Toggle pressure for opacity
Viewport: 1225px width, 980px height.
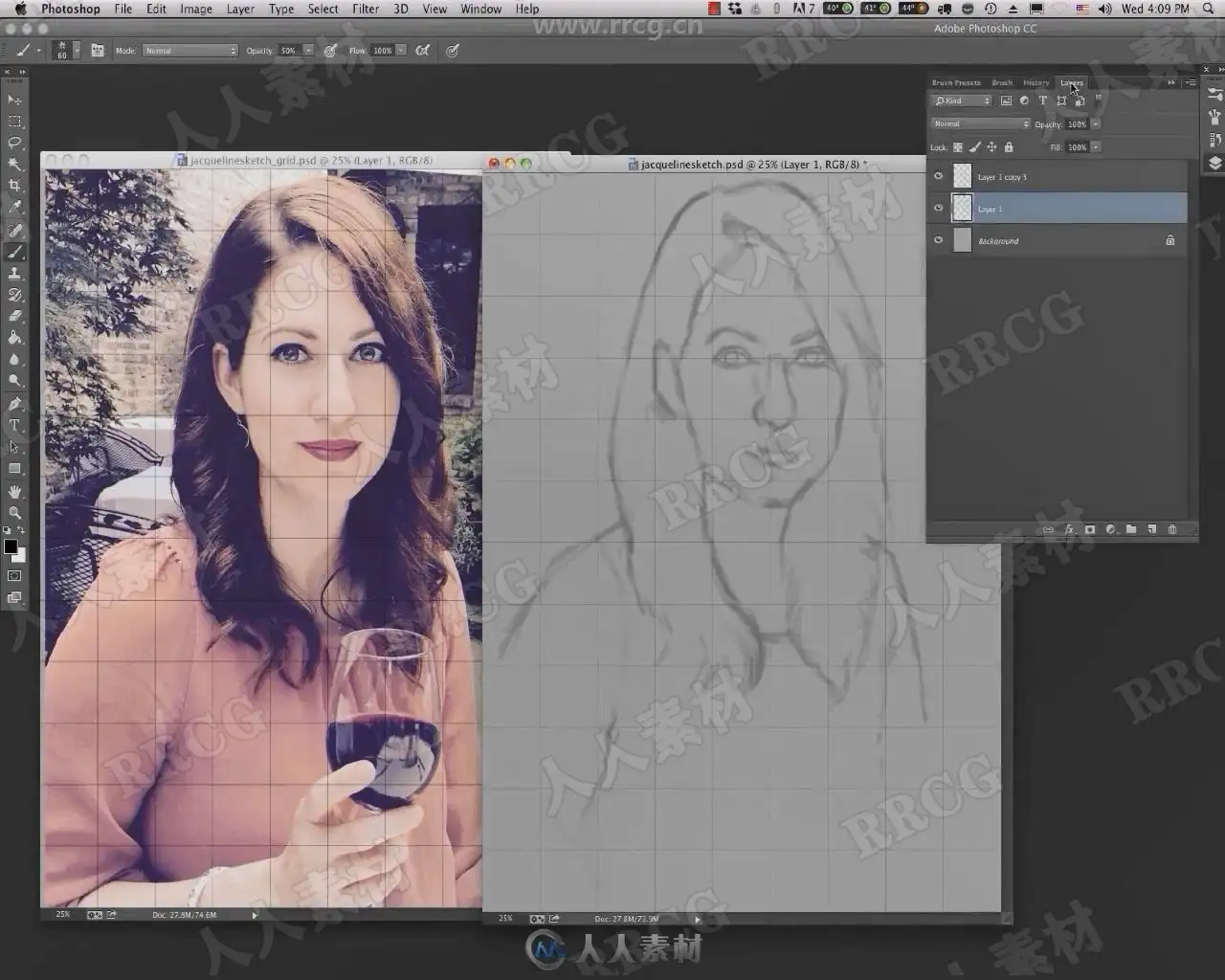click(330, 50)
